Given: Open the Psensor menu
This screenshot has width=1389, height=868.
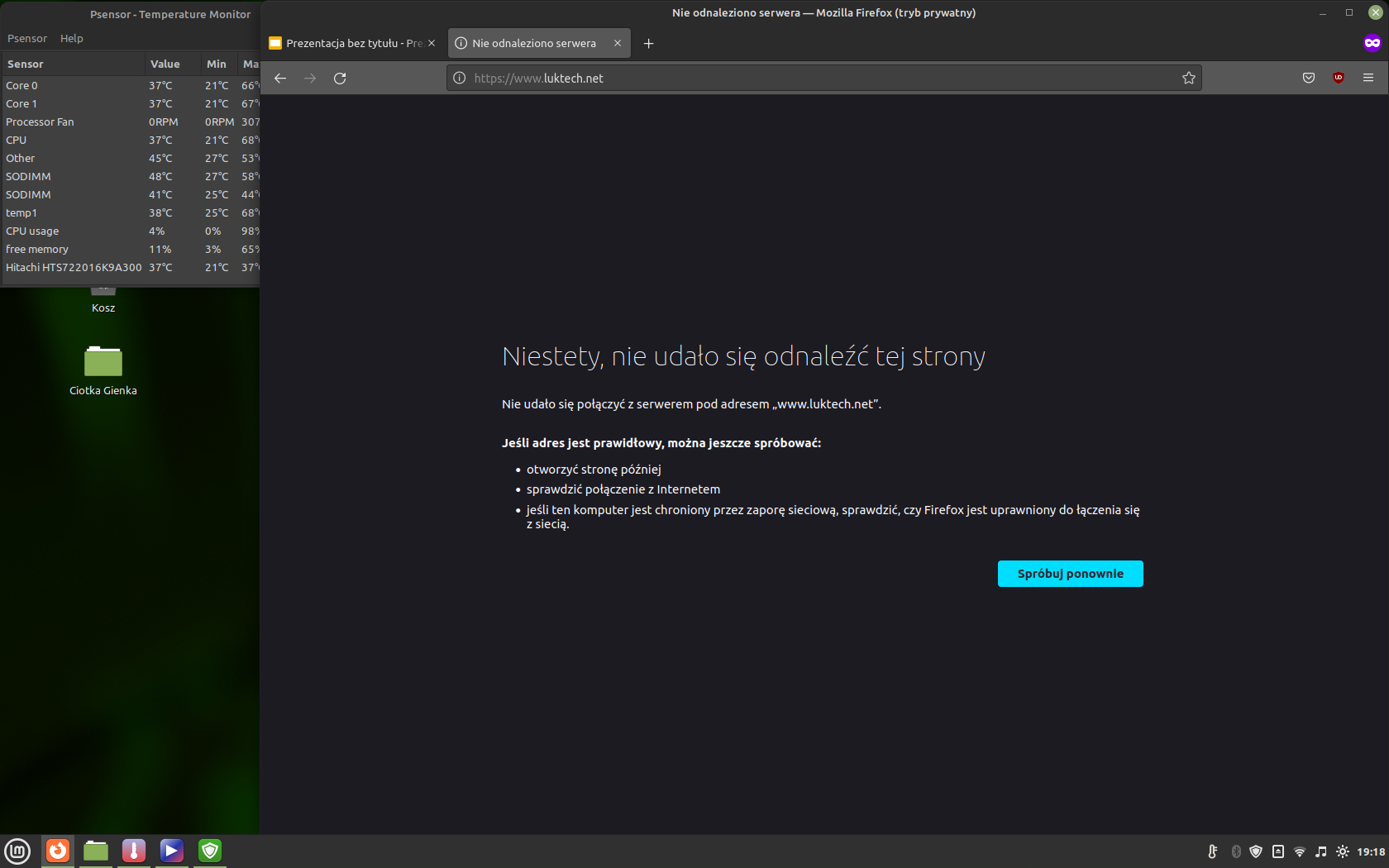Looking at the screenshot, I should 27,39.
